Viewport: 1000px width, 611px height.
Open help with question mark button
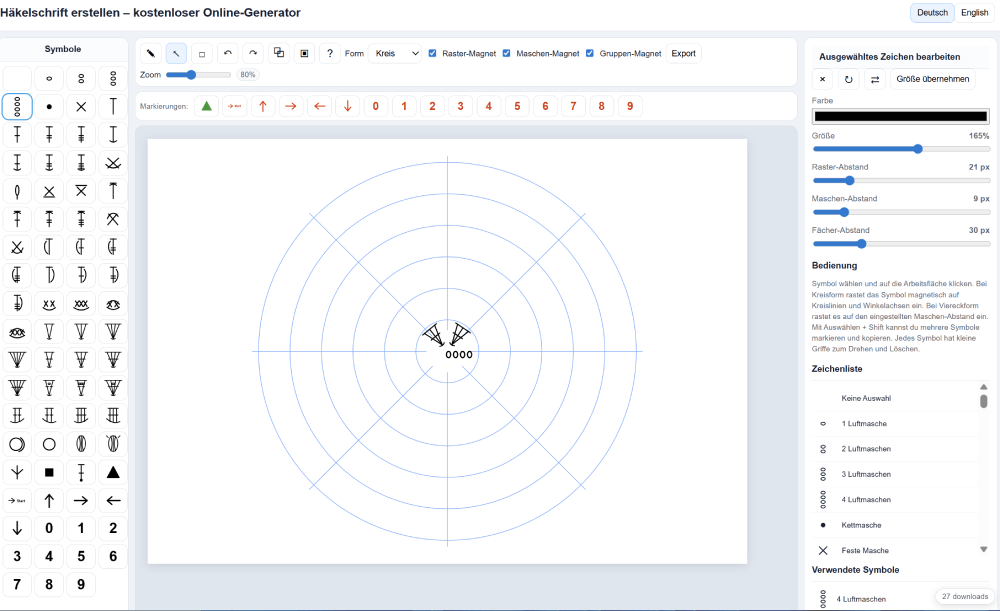coord(330,54)
